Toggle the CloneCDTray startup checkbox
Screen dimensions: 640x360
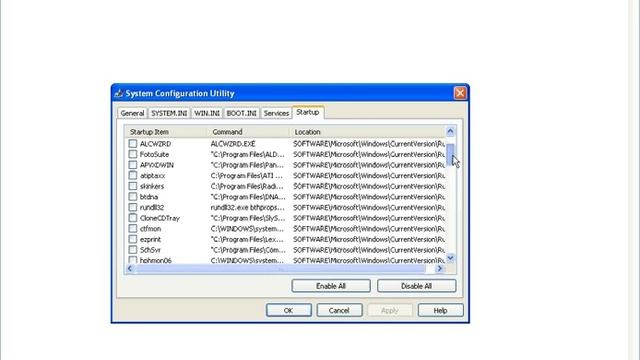pyautogui.click(x=133, y=218)
